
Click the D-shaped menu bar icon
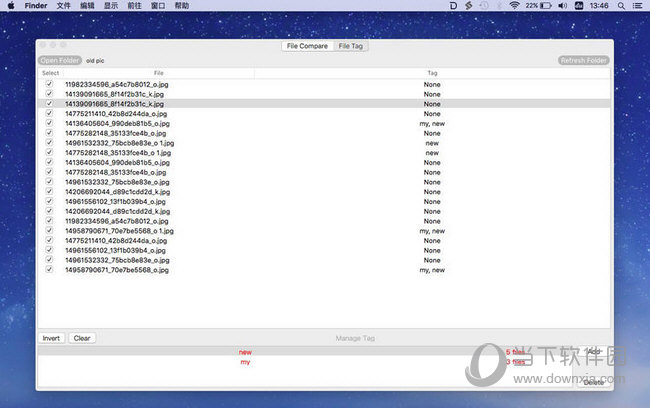click(453, 5)
